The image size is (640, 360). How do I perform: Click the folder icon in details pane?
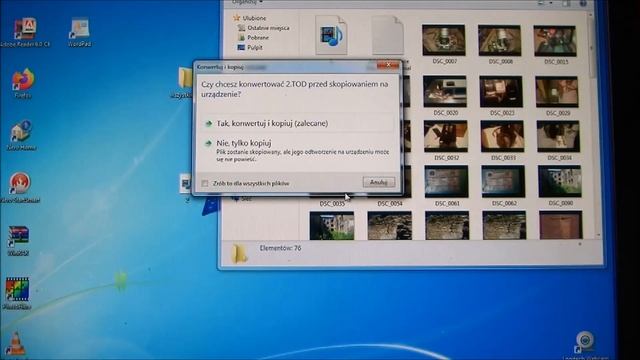pos(240,253)
